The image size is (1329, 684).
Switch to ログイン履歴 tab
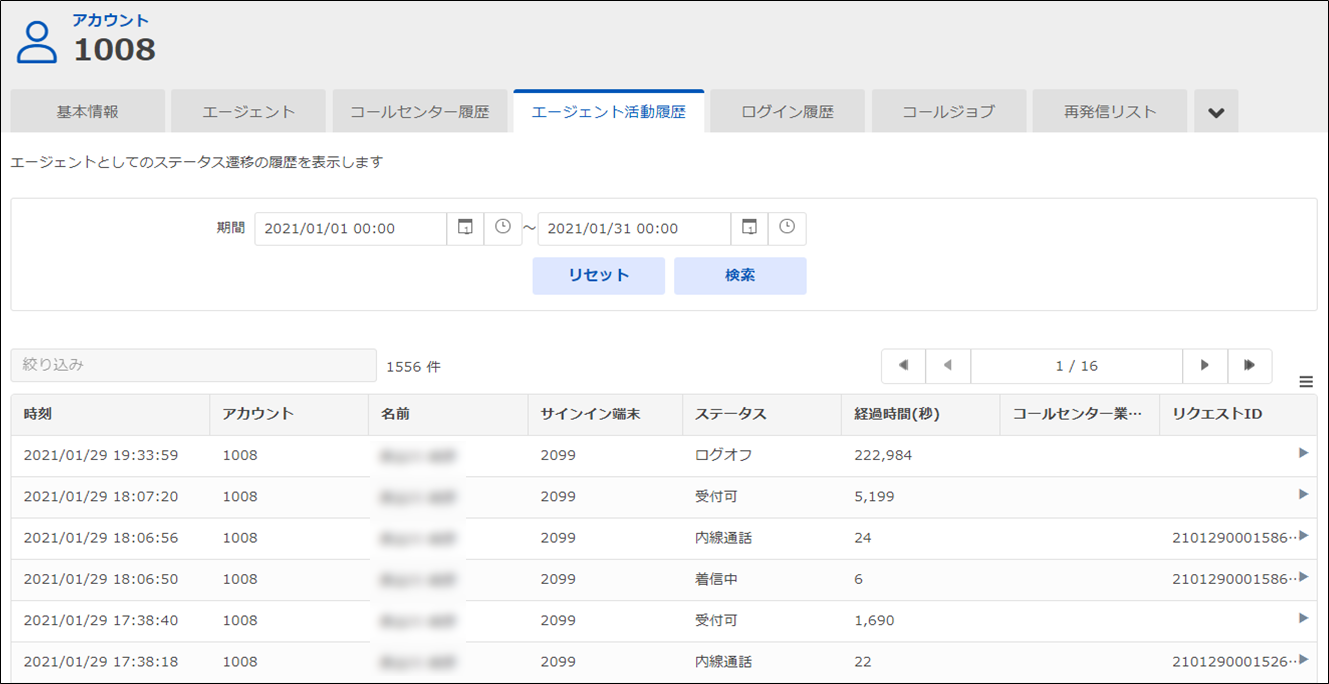(x=788, y=111)
